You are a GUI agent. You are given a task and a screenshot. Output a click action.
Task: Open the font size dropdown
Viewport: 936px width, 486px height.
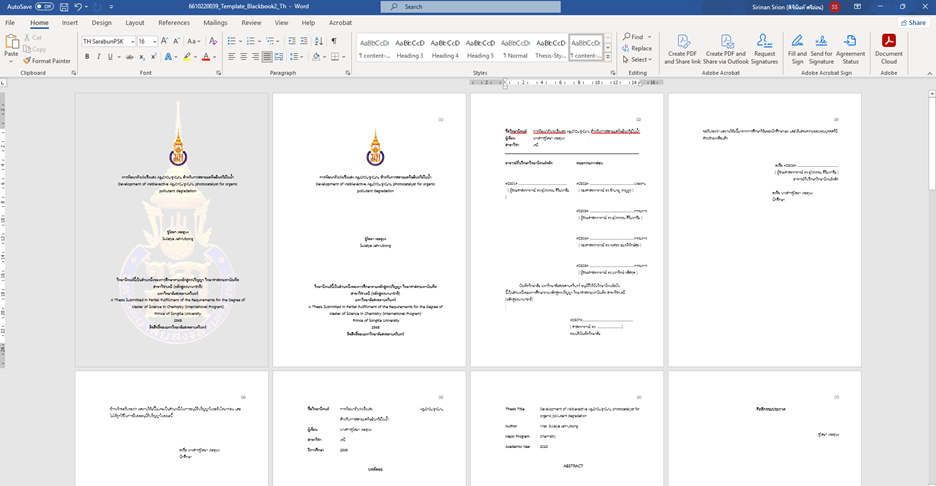pos(154,41)
